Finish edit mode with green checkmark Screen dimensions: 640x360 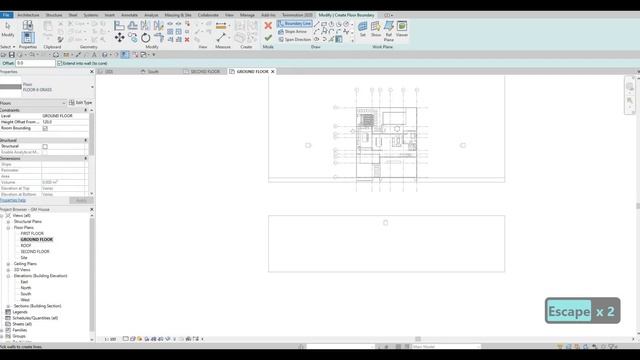268,38
